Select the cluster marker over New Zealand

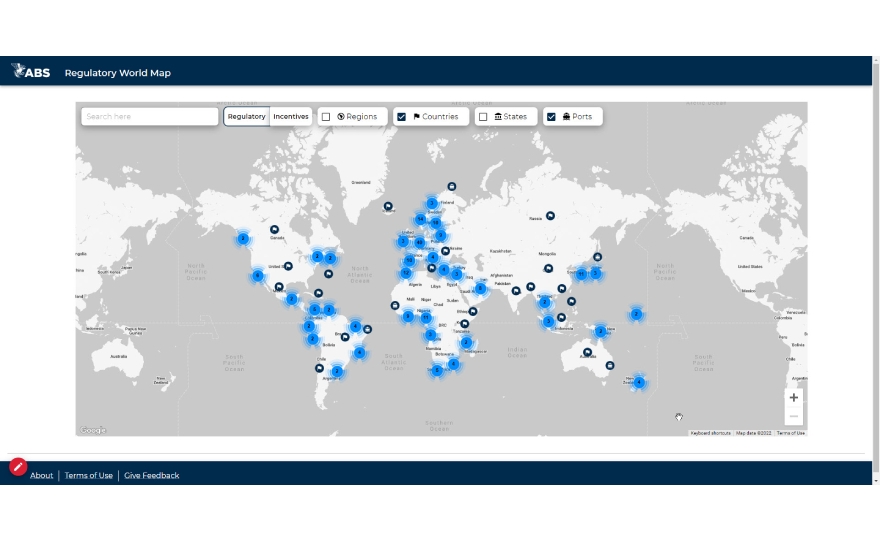click(x=639, y=382)
